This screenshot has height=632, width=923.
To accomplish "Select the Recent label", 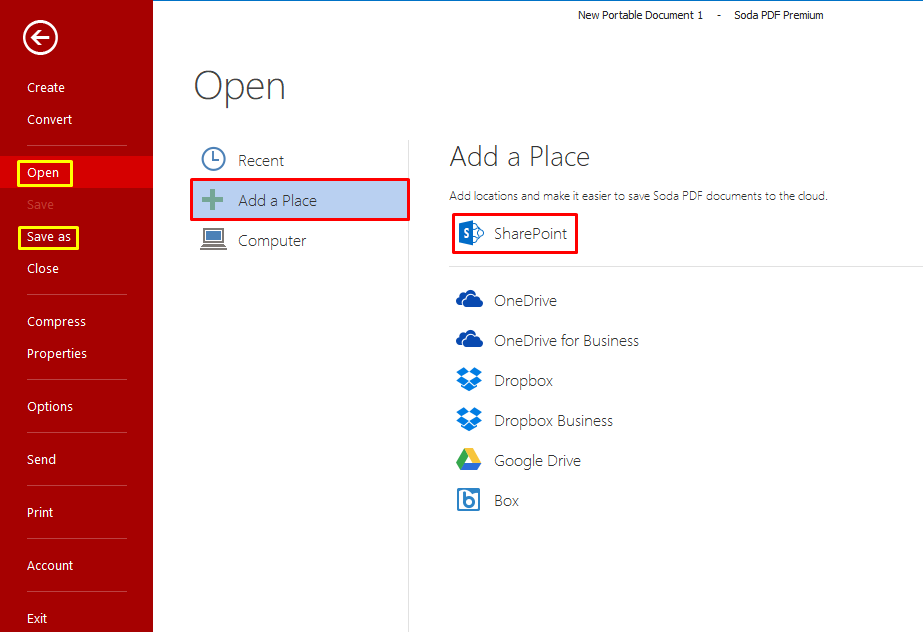I will tap(261, 160).
